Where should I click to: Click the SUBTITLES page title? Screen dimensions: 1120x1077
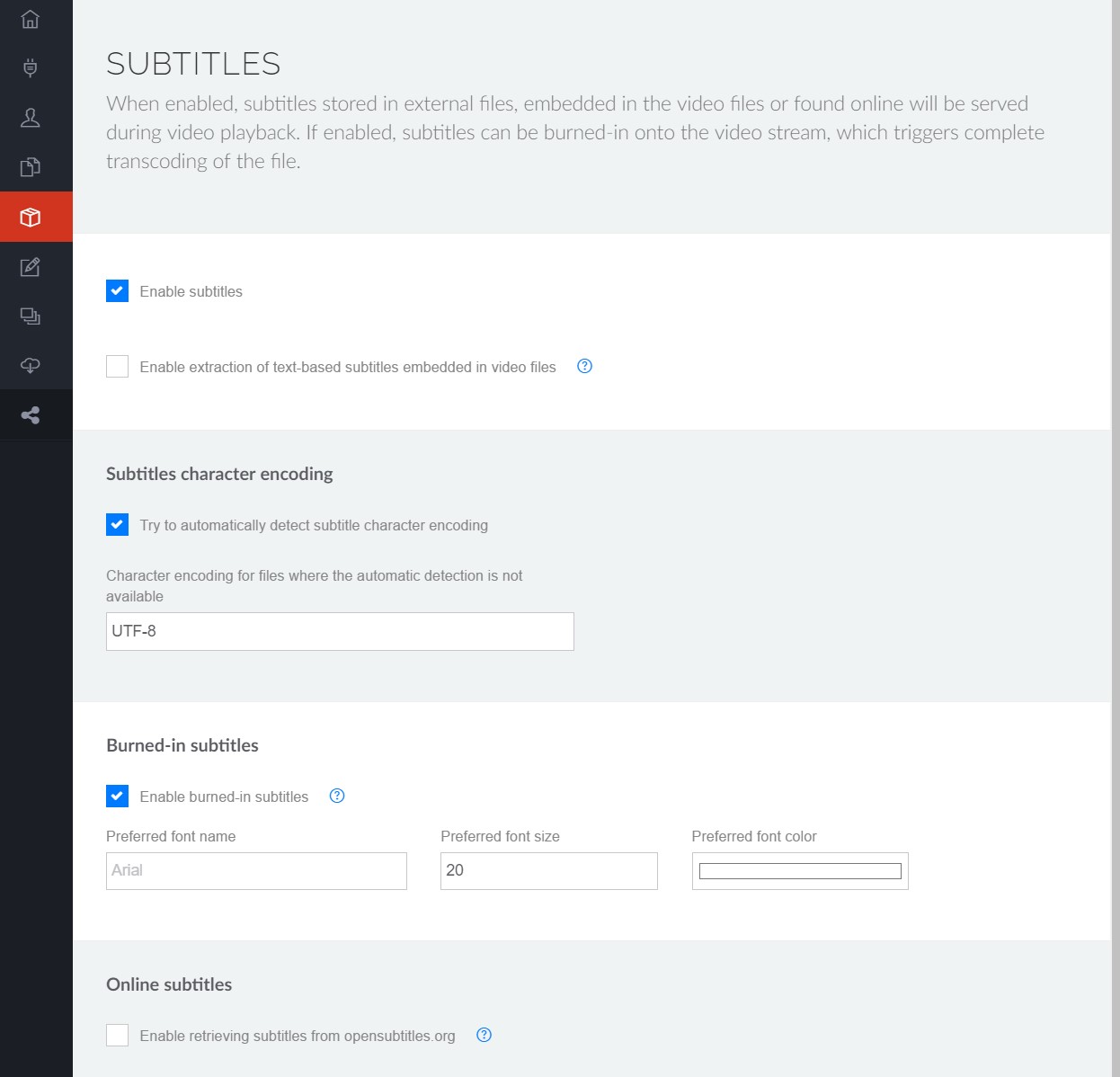pos(193,64)
